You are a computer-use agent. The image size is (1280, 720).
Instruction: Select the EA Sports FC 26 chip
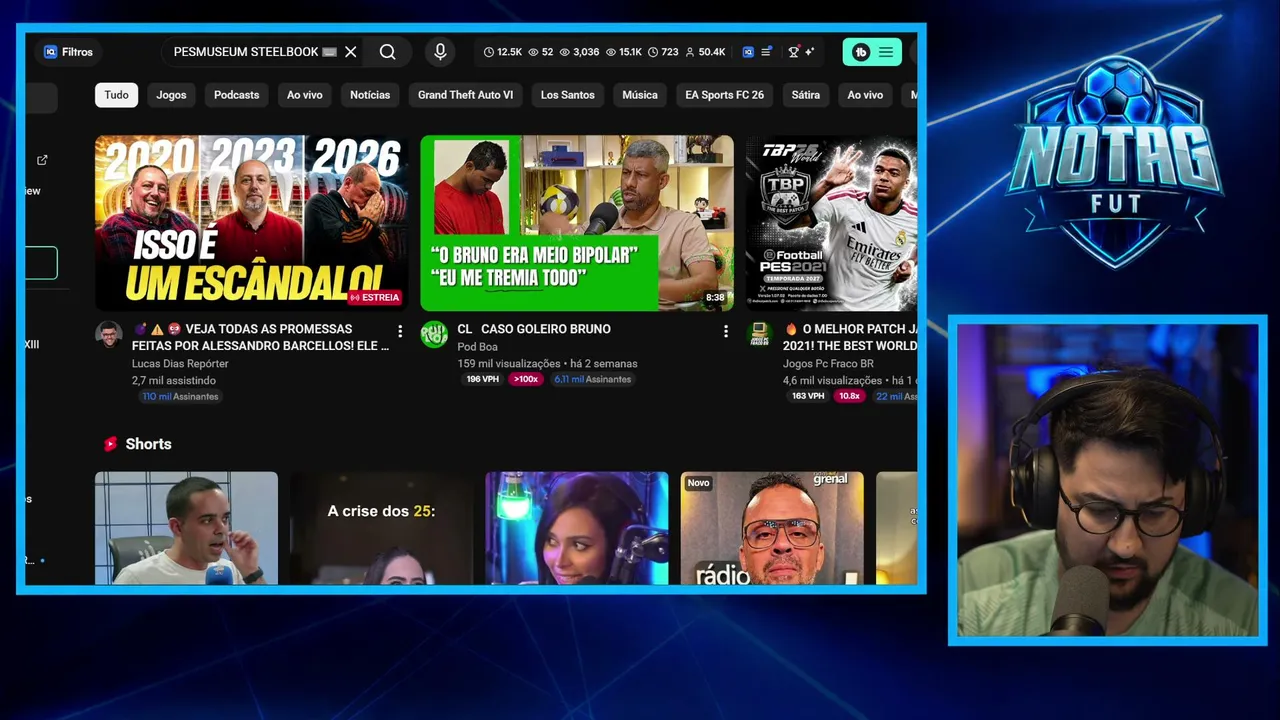point(725,95)
